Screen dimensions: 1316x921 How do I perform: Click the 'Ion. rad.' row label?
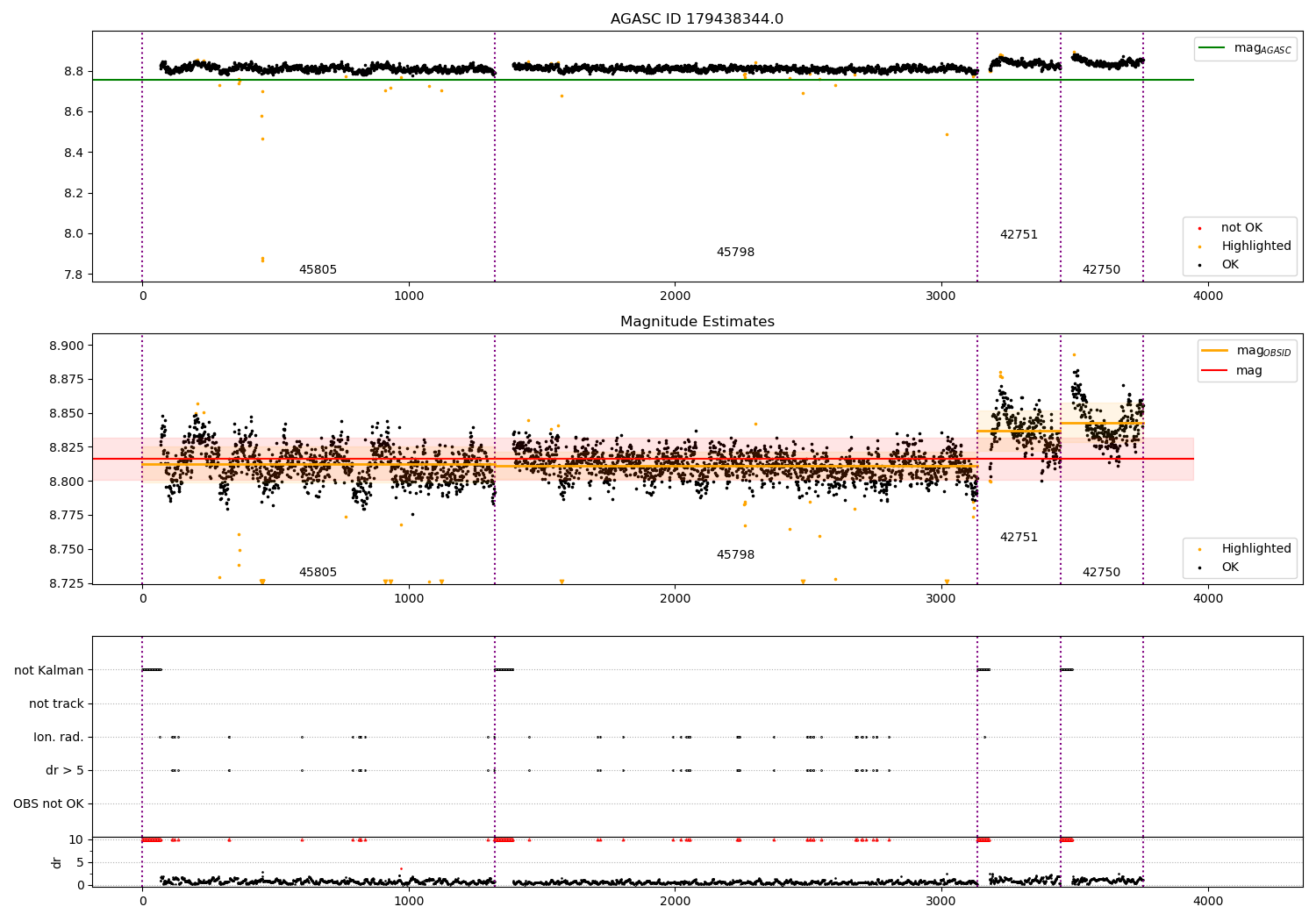59,738
